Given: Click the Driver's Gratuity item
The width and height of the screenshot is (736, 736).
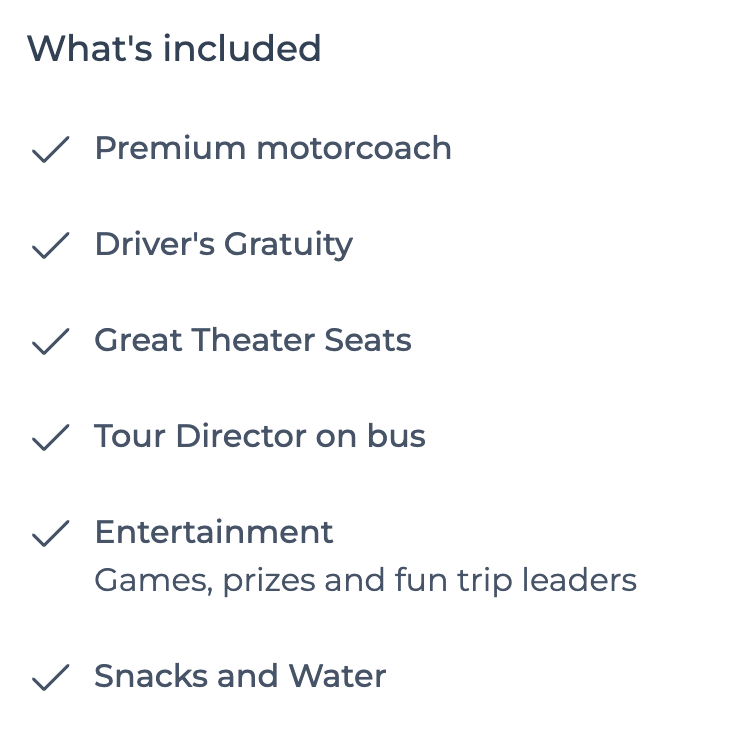Looking at the screenshot, I should coord(224,245).
